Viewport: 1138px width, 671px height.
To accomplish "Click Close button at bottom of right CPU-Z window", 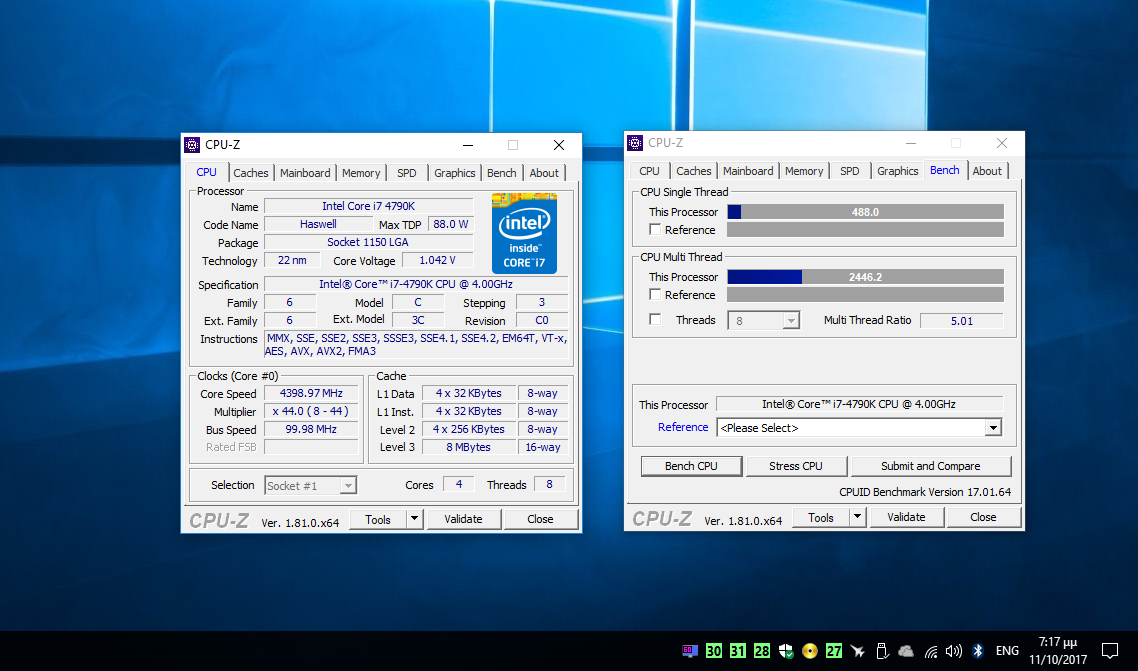I will (983, 517).
